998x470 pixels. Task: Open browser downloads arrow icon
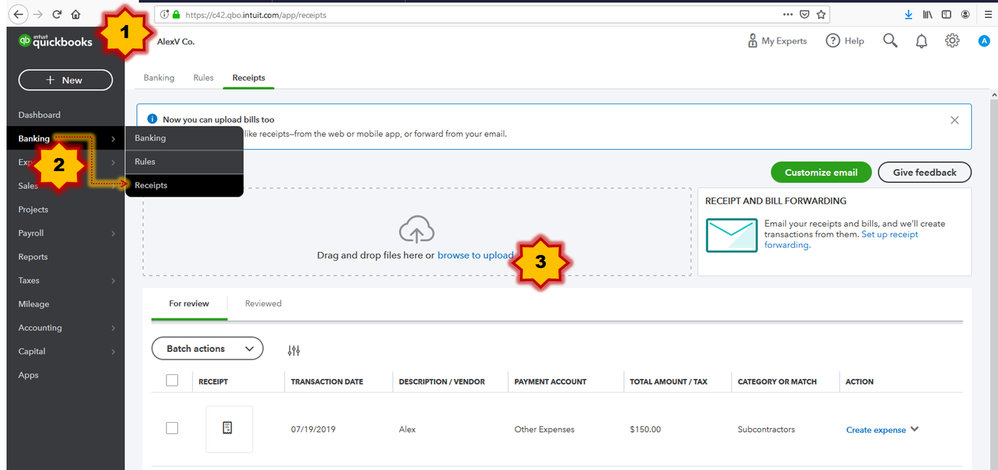pyautogui.click(x=908, y=14)
